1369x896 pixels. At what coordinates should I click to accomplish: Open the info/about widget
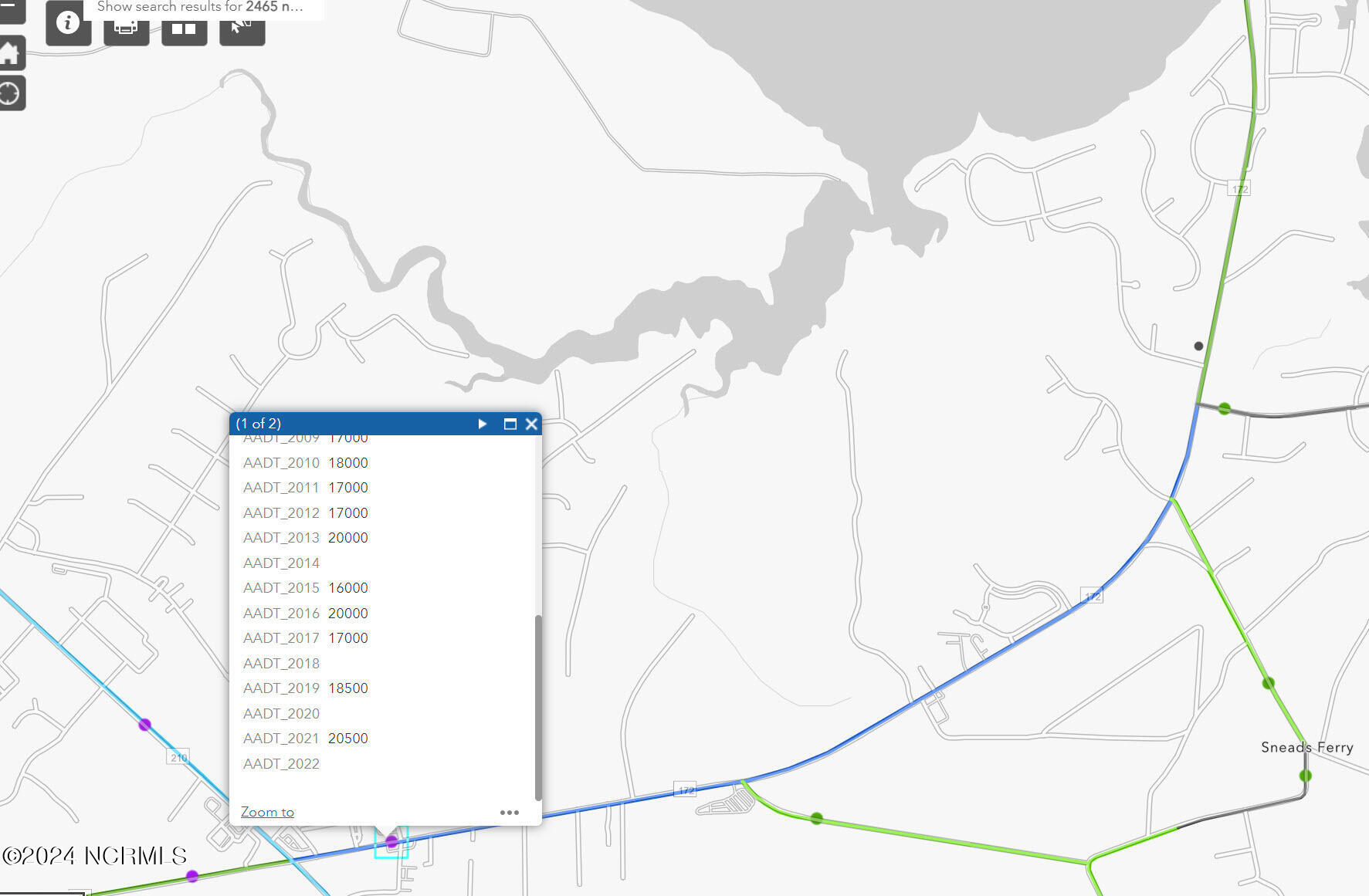click(68, 23)
